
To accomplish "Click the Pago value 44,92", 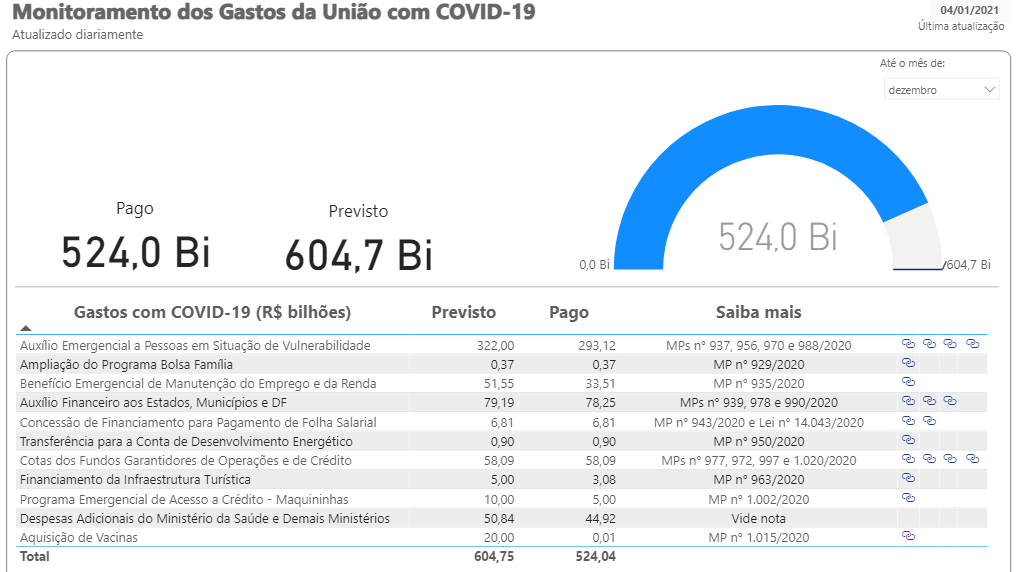I will pos(601,519).
